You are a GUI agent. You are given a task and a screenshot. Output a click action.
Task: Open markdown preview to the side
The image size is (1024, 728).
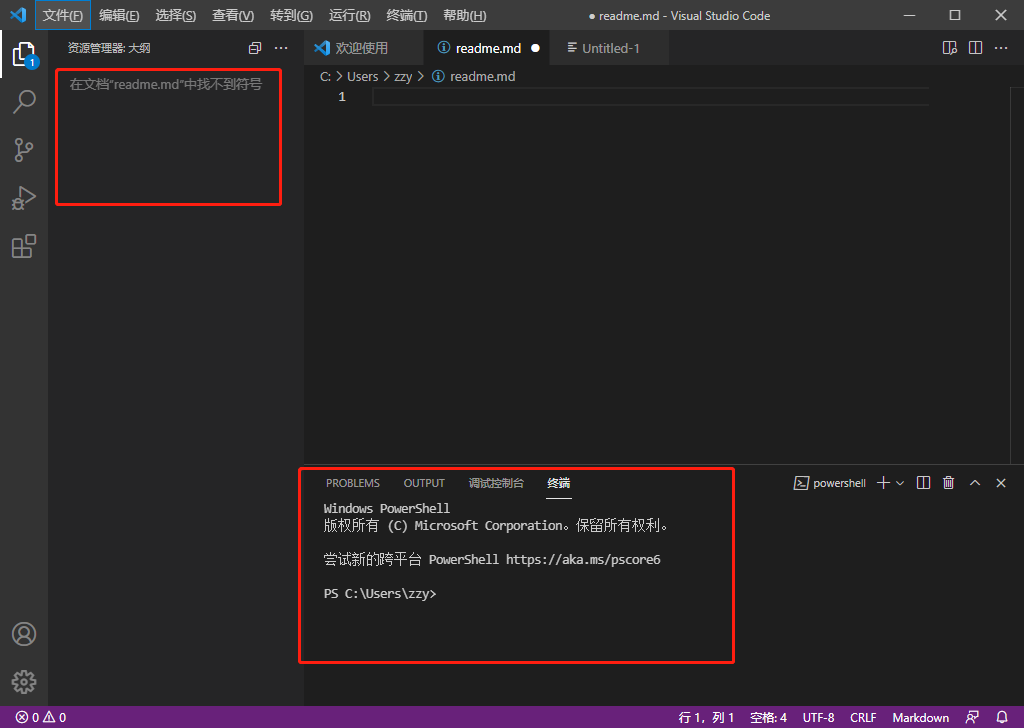point(950,48)
